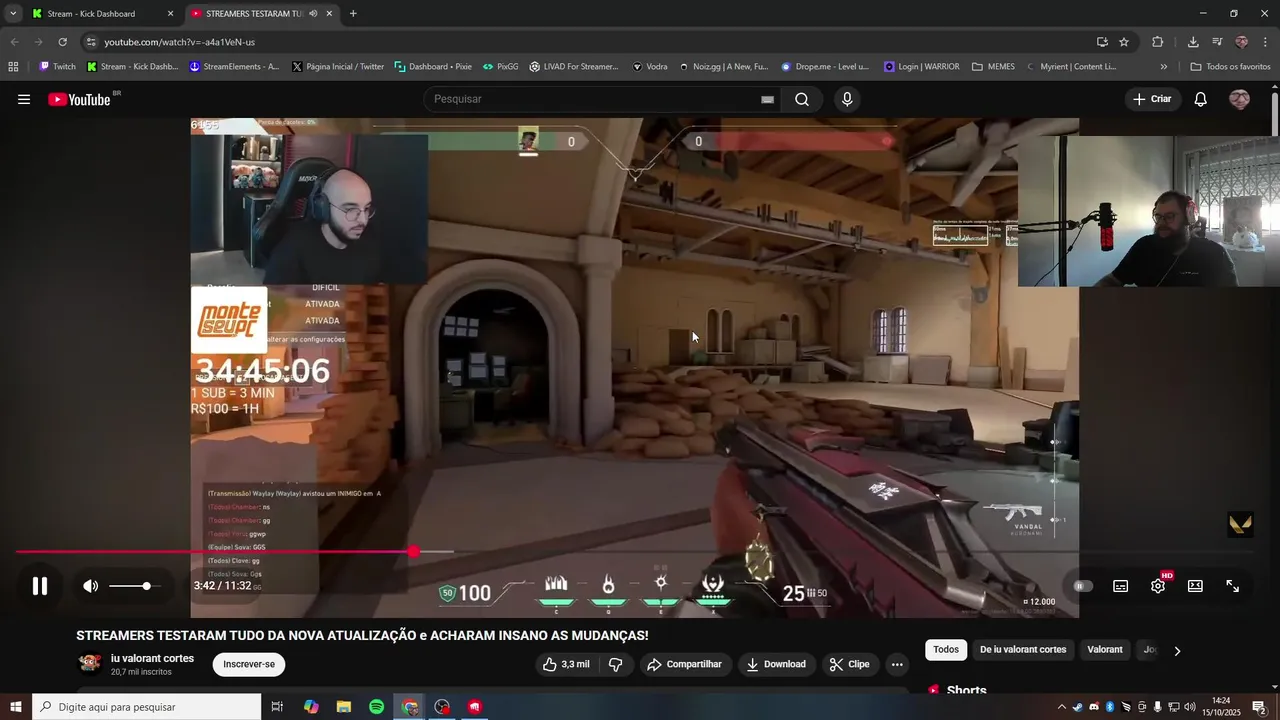Open Chrome three-dot menu
The image size is (1280, 720).
click(x=1265, y=42)
